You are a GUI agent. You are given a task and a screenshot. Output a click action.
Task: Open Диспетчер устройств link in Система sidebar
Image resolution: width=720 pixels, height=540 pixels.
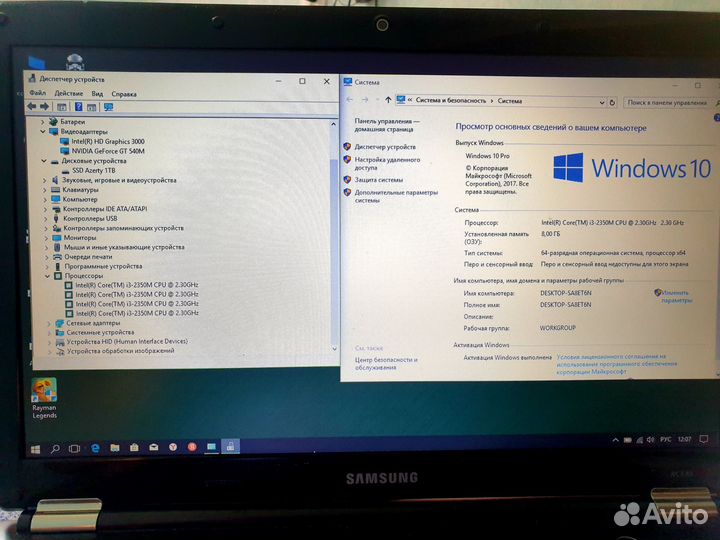pyautogui.click(x=385, y=147)
